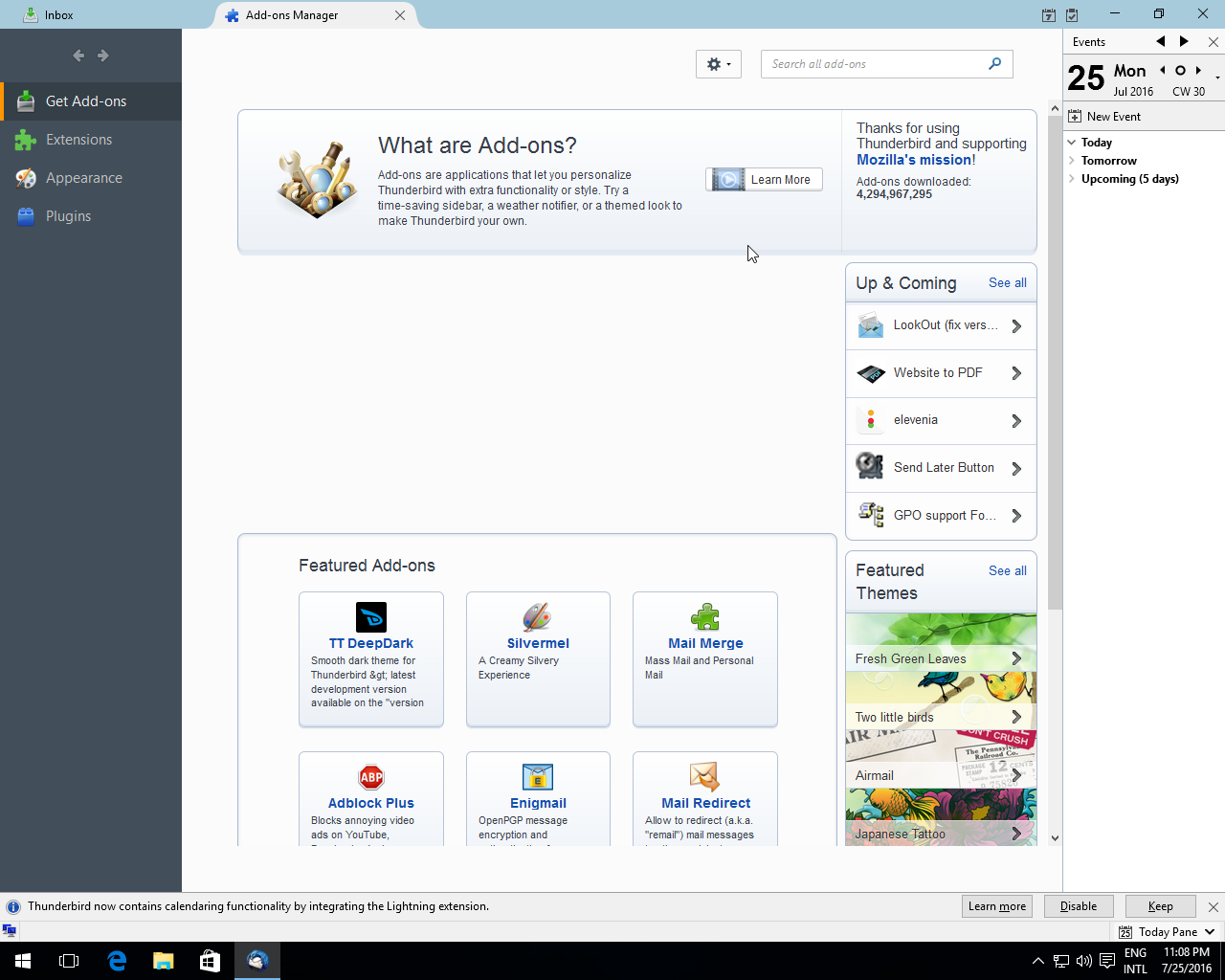Viewport: 1225px width, 980px height.
Task: Show previous pane in Events header
Action: [x=1161, y=42]
